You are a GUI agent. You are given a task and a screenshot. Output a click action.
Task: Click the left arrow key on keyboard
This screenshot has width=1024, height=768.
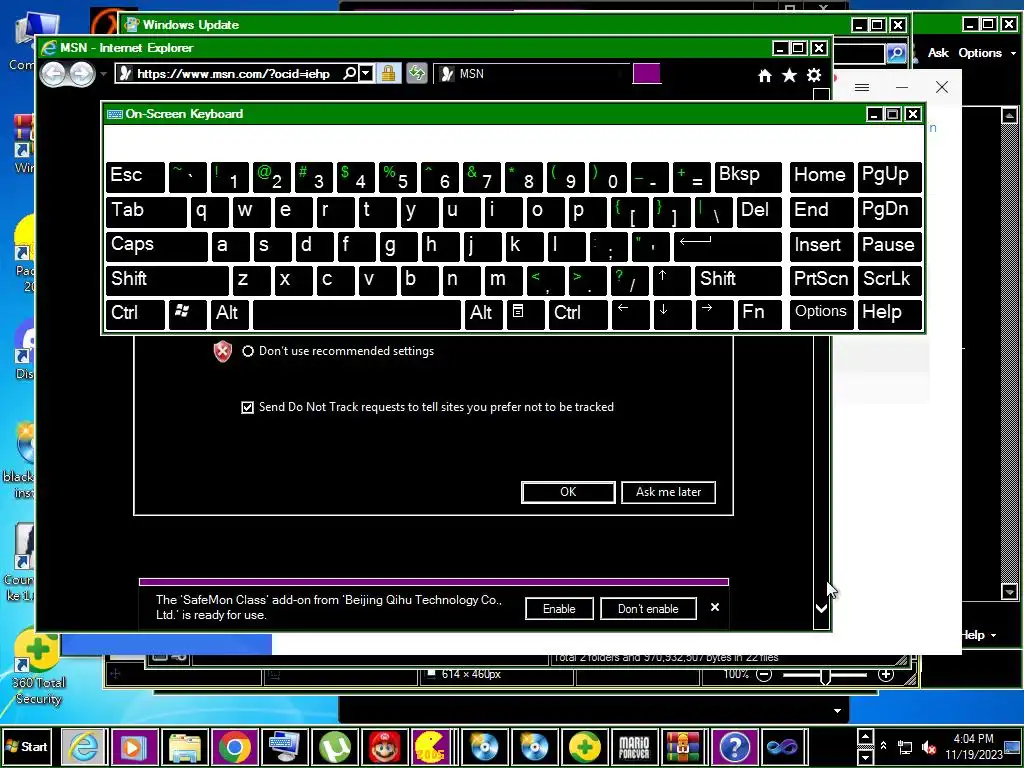pyautogui.click(x=630, y=315)
